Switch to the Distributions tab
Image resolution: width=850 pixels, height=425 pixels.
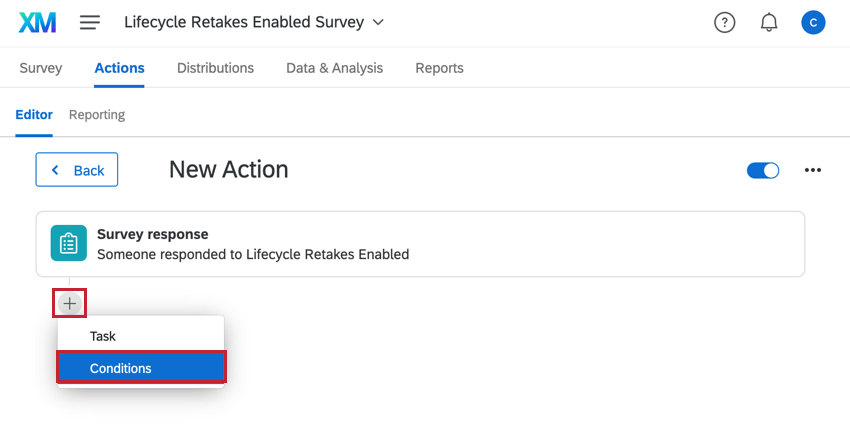215,68
